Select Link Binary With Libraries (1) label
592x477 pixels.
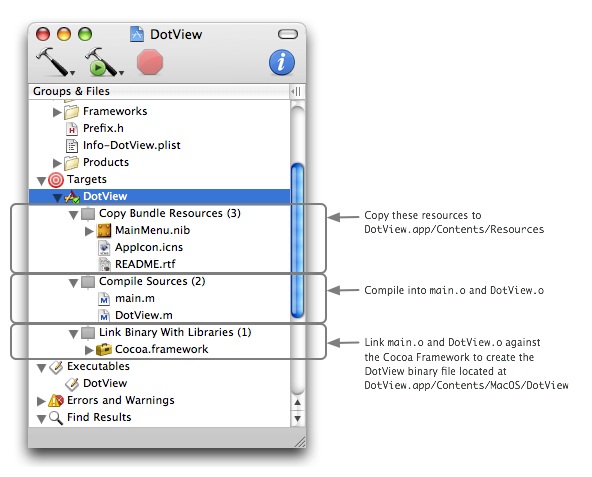tap(175, 332)
